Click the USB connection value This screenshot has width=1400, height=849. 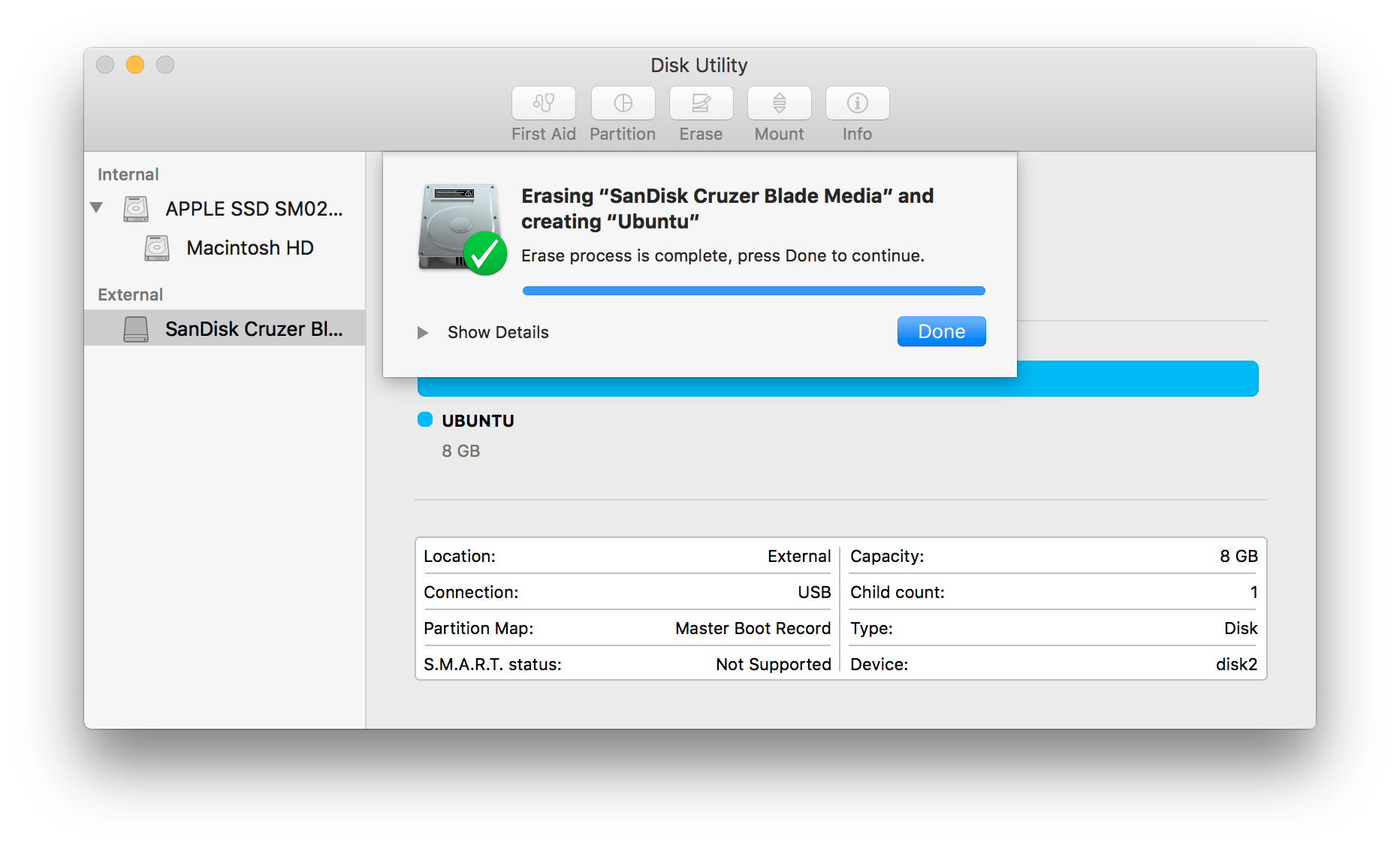814,592
